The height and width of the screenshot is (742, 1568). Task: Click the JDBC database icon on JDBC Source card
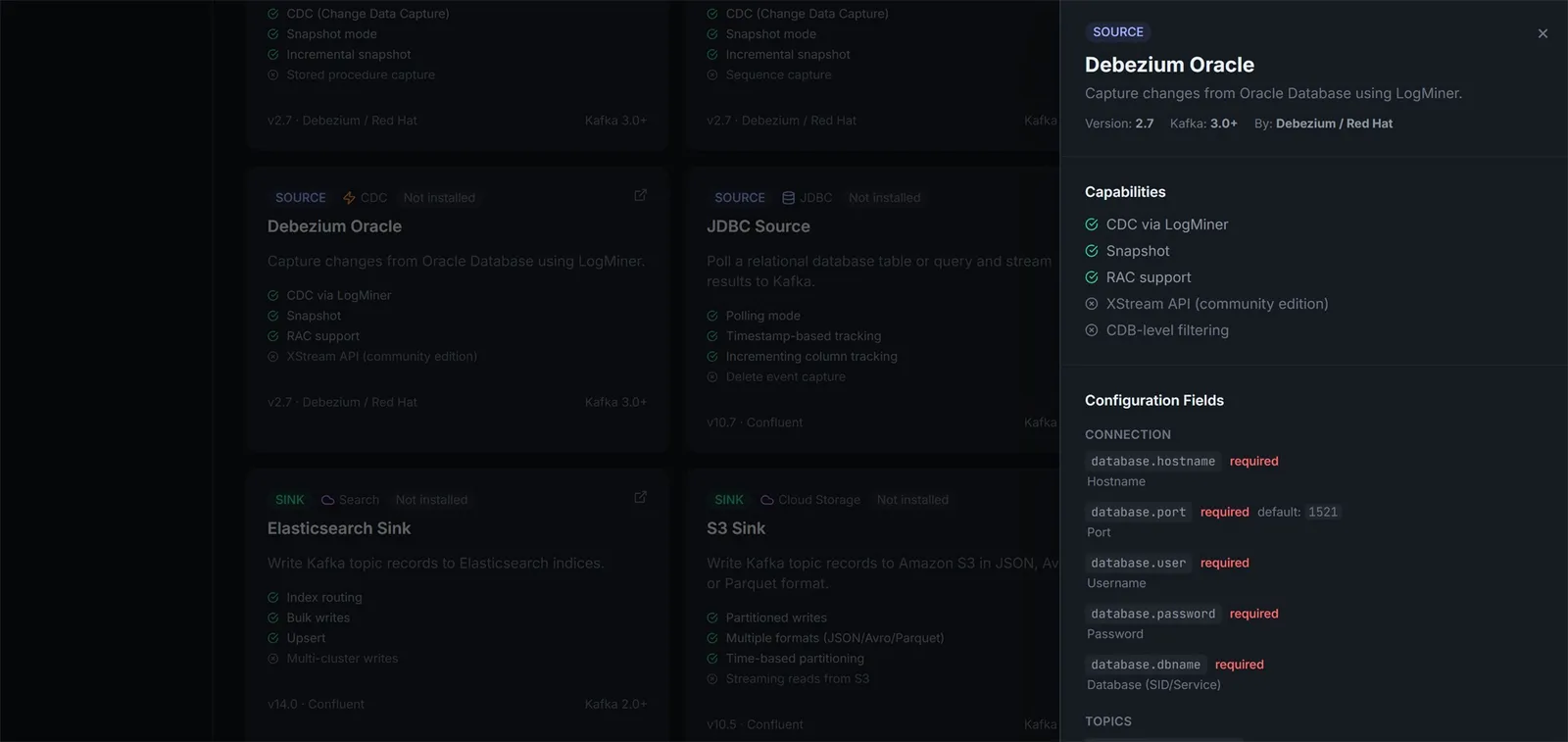tap(788, 198)
